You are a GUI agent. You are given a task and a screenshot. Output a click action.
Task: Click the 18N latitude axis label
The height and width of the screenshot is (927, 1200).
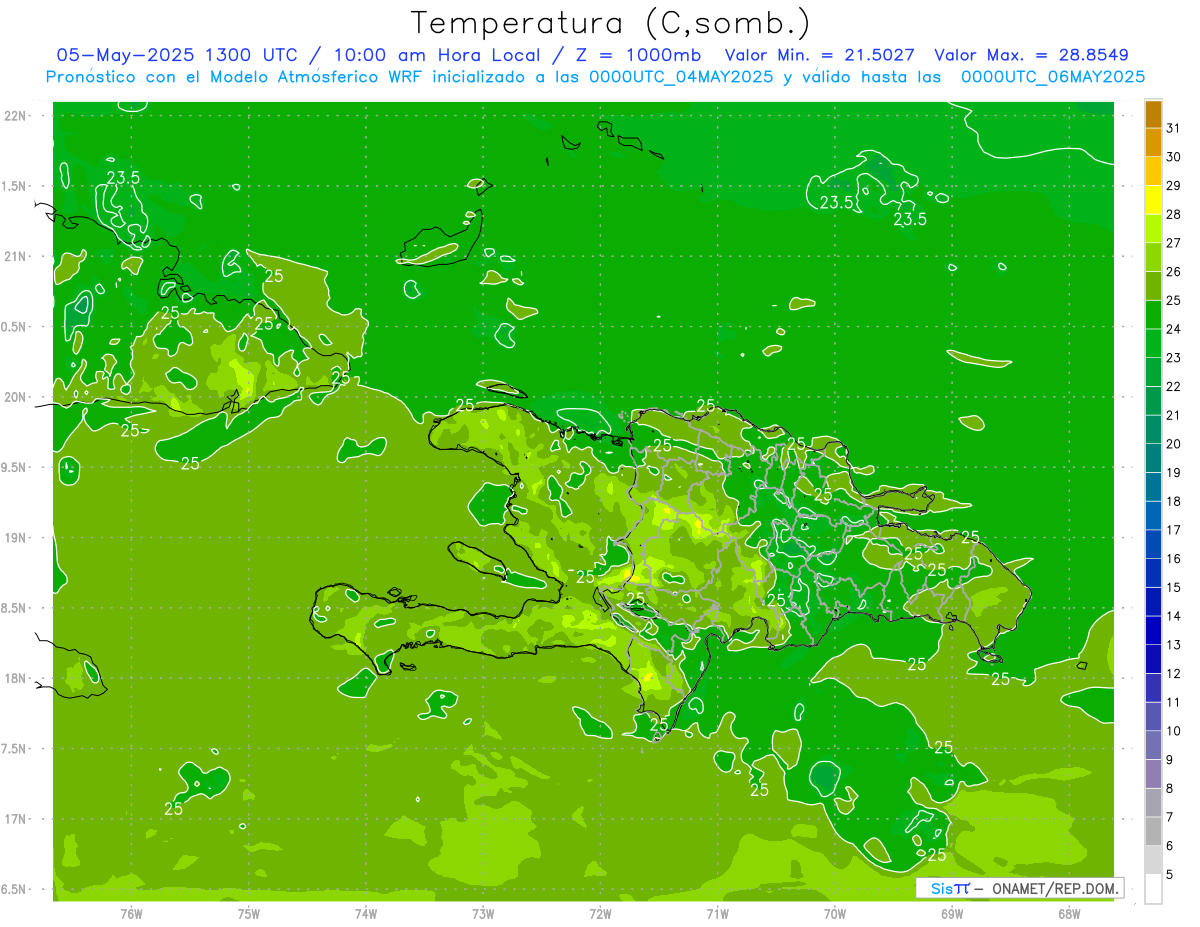tap(15, 678)
